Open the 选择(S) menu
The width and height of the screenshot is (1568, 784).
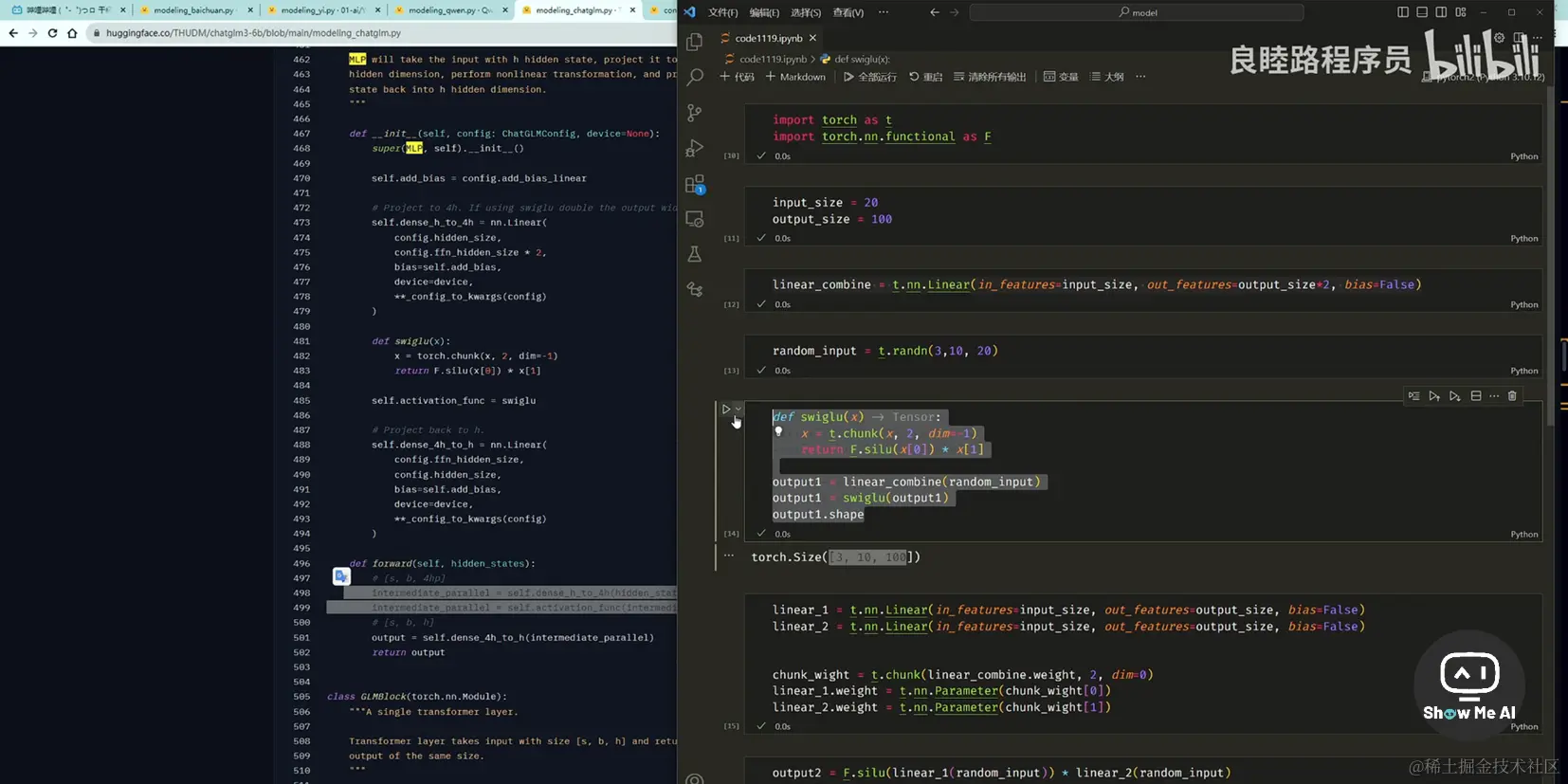(x=806, y=12)
